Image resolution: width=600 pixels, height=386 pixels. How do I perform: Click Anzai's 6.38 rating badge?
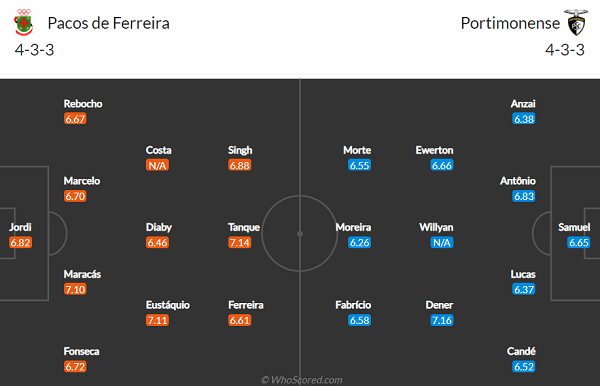tap(524, 119)
